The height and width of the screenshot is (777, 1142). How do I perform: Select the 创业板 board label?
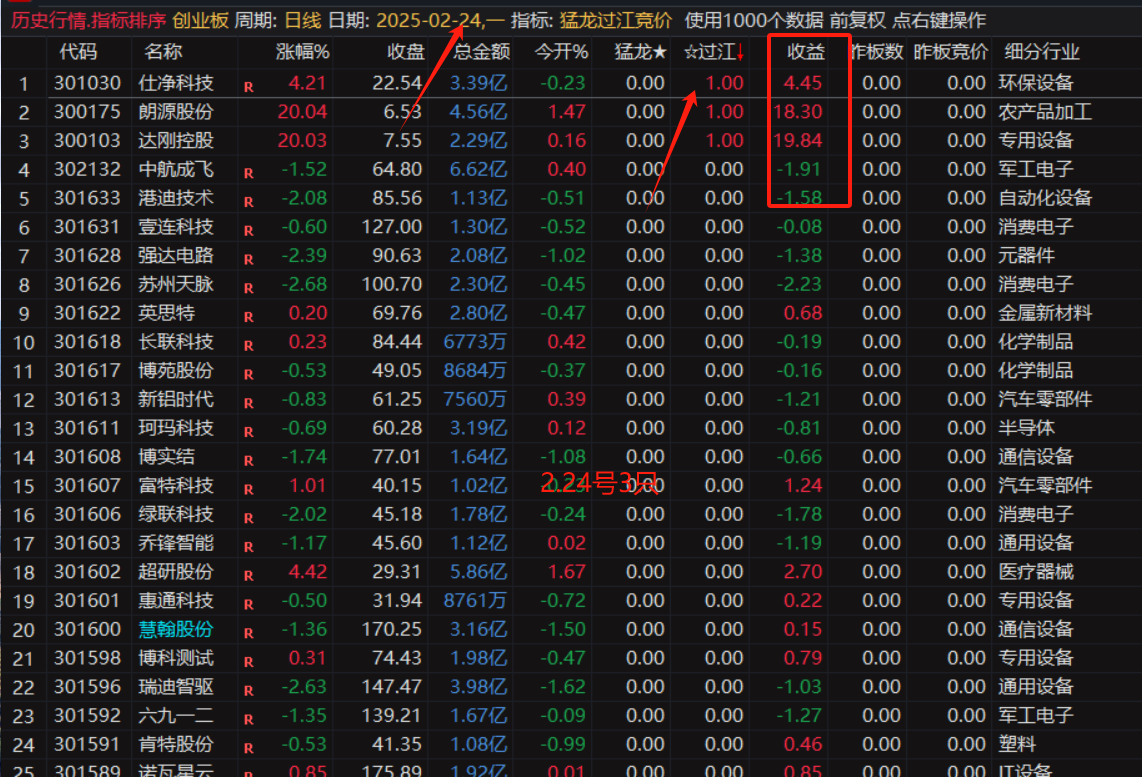pos(200,20)
